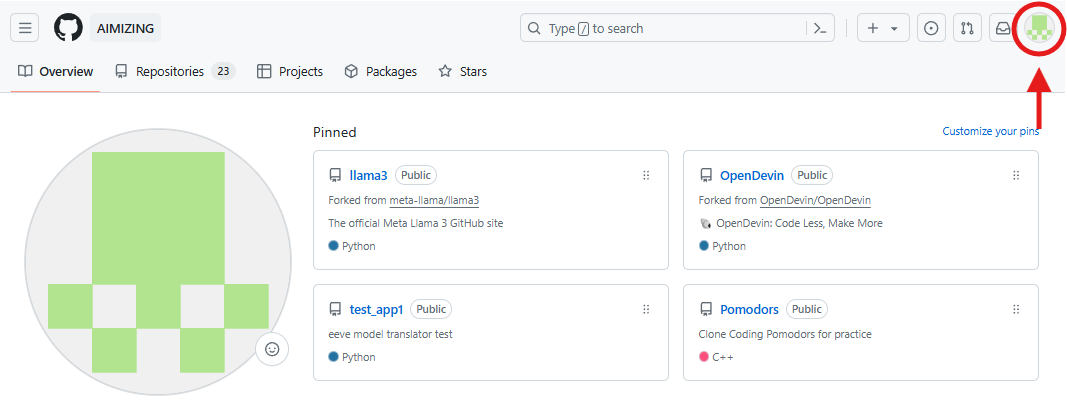Click the drag handle on Pomodors pin

pyautogui.click(x=1016, y=309)
